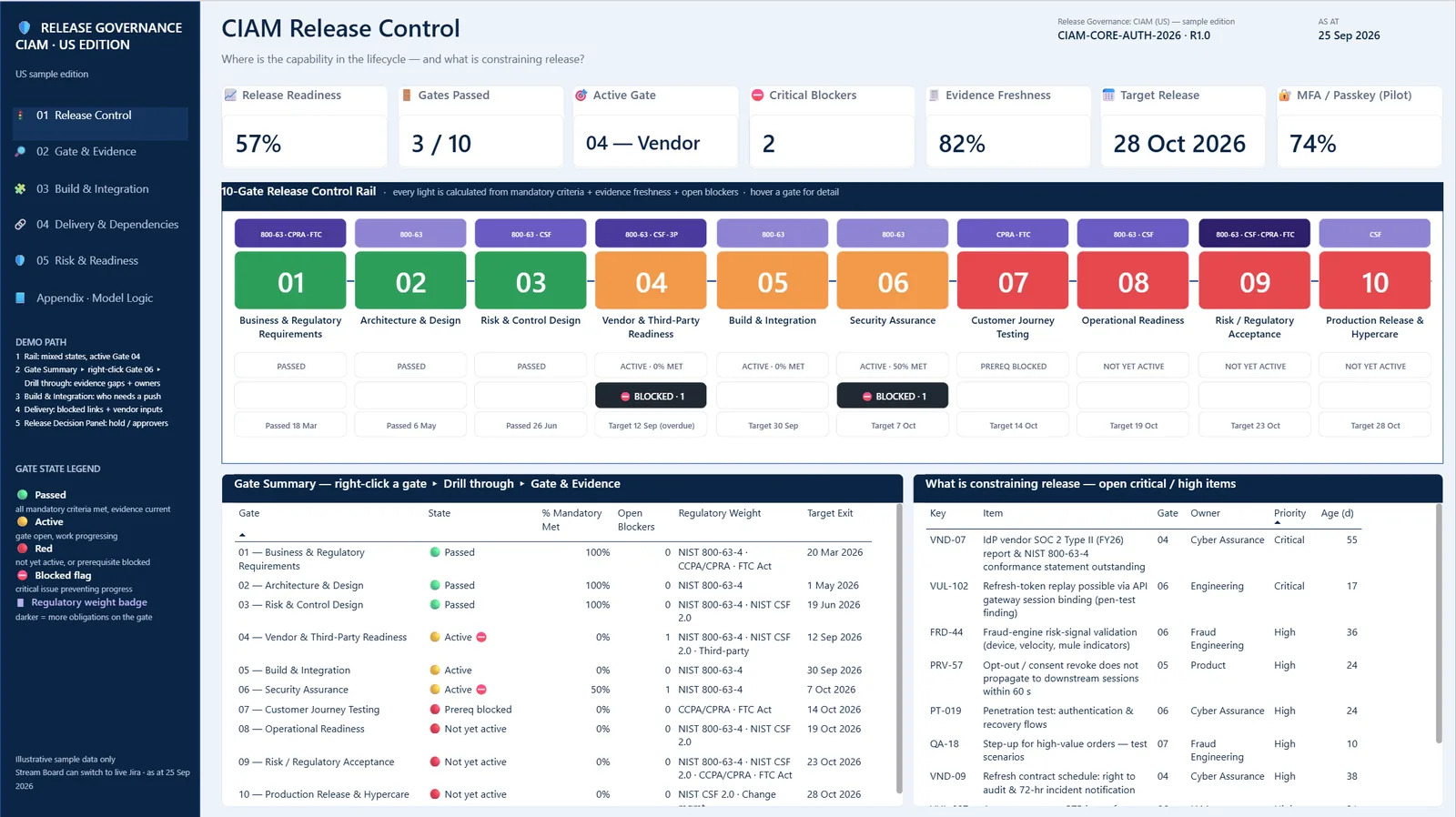Click the blocked icon in gate 04 badge
1456x817 pixels.
pyautogui.click(x=625, y=397)
